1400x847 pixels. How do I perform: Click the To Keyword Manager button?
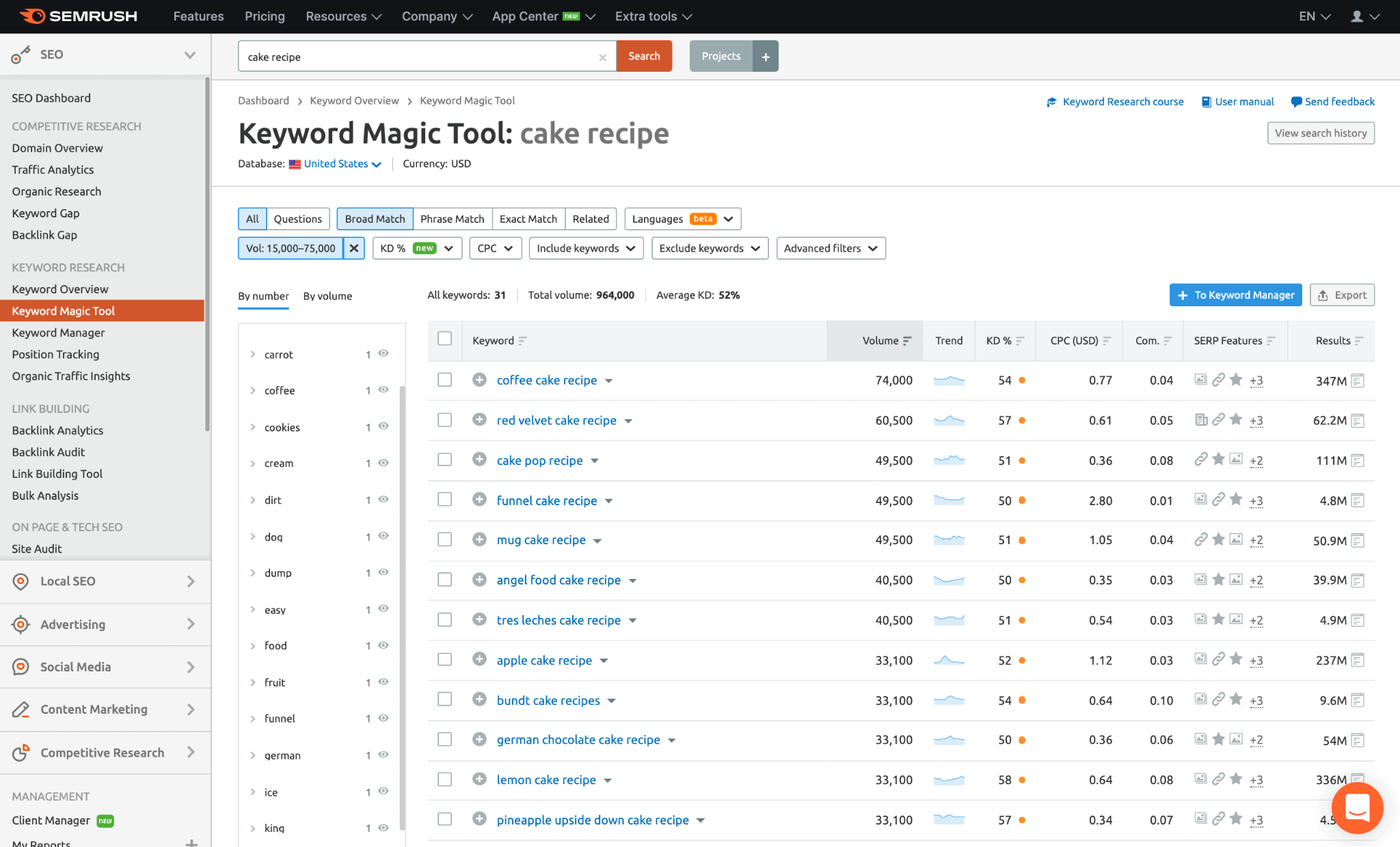point(1235,295)
